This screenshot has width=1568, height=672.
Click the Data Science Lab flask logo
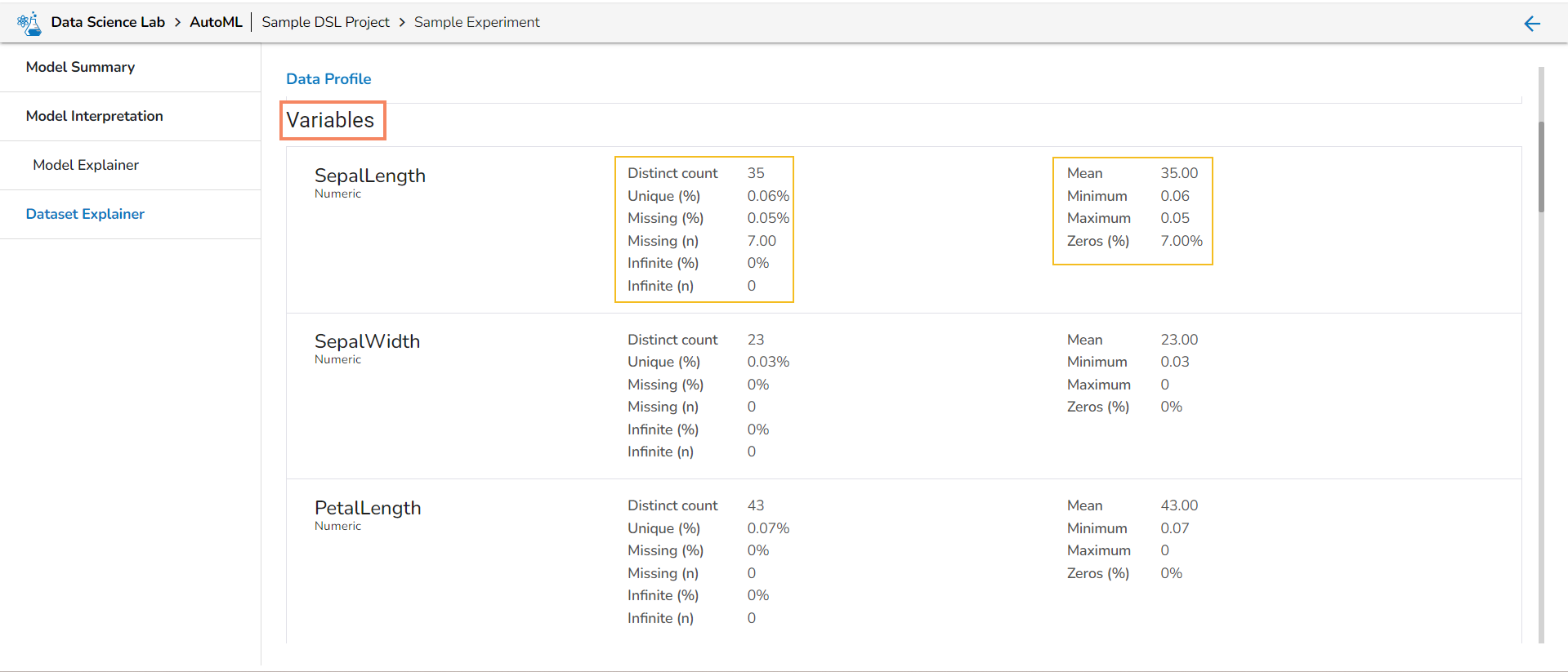coord(29,23)
